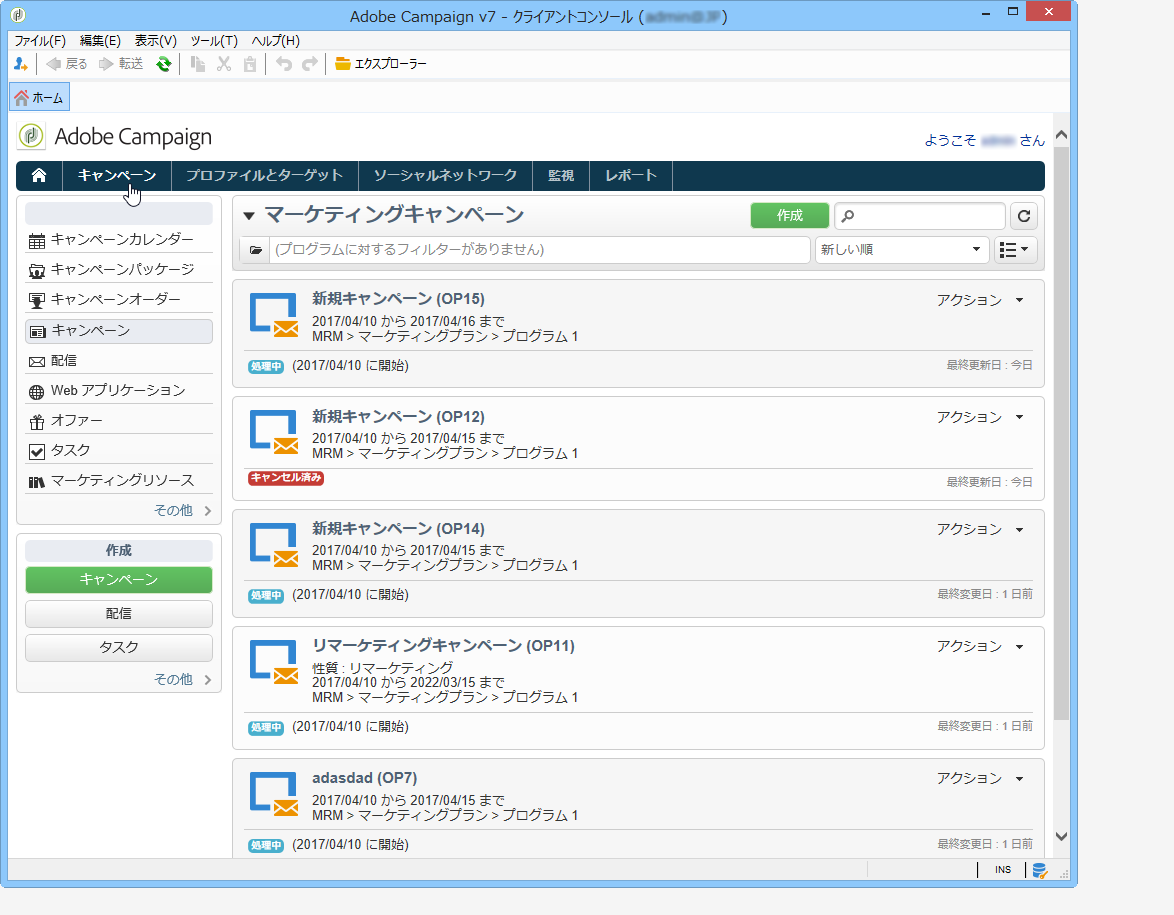Click the program filter folder icon
Image resolution: width=1174 pixels, height=915 pixels.
(x=255, y=250)
